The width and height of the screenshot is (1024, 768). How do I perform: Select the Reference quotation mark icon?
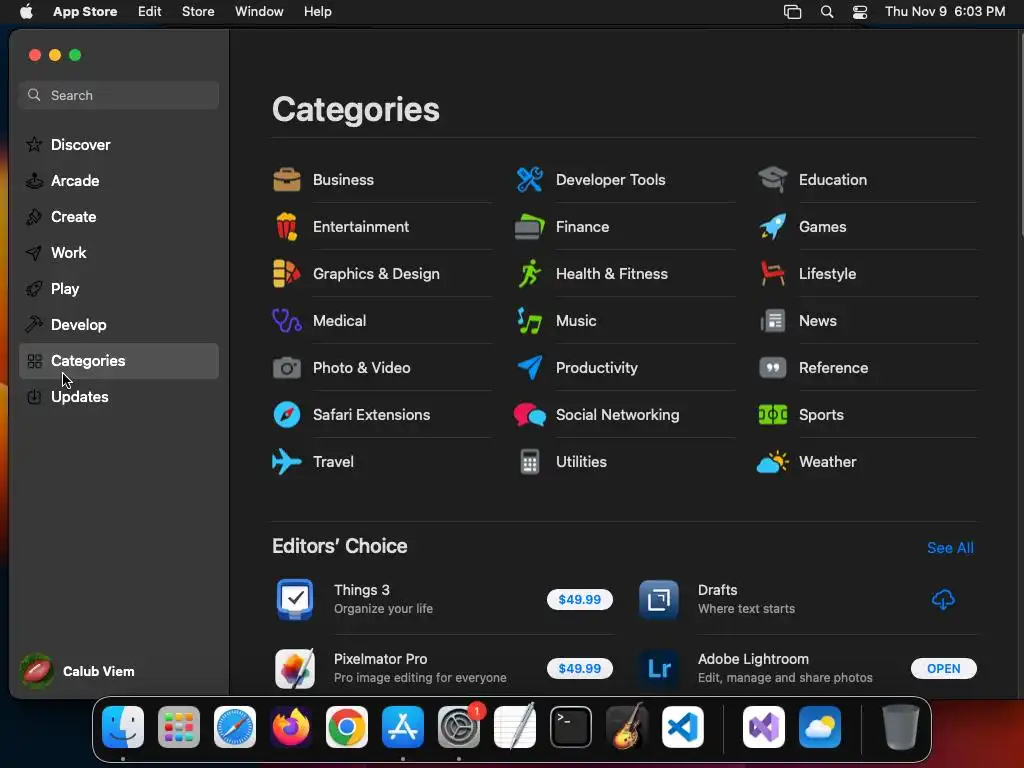(773, 368)
